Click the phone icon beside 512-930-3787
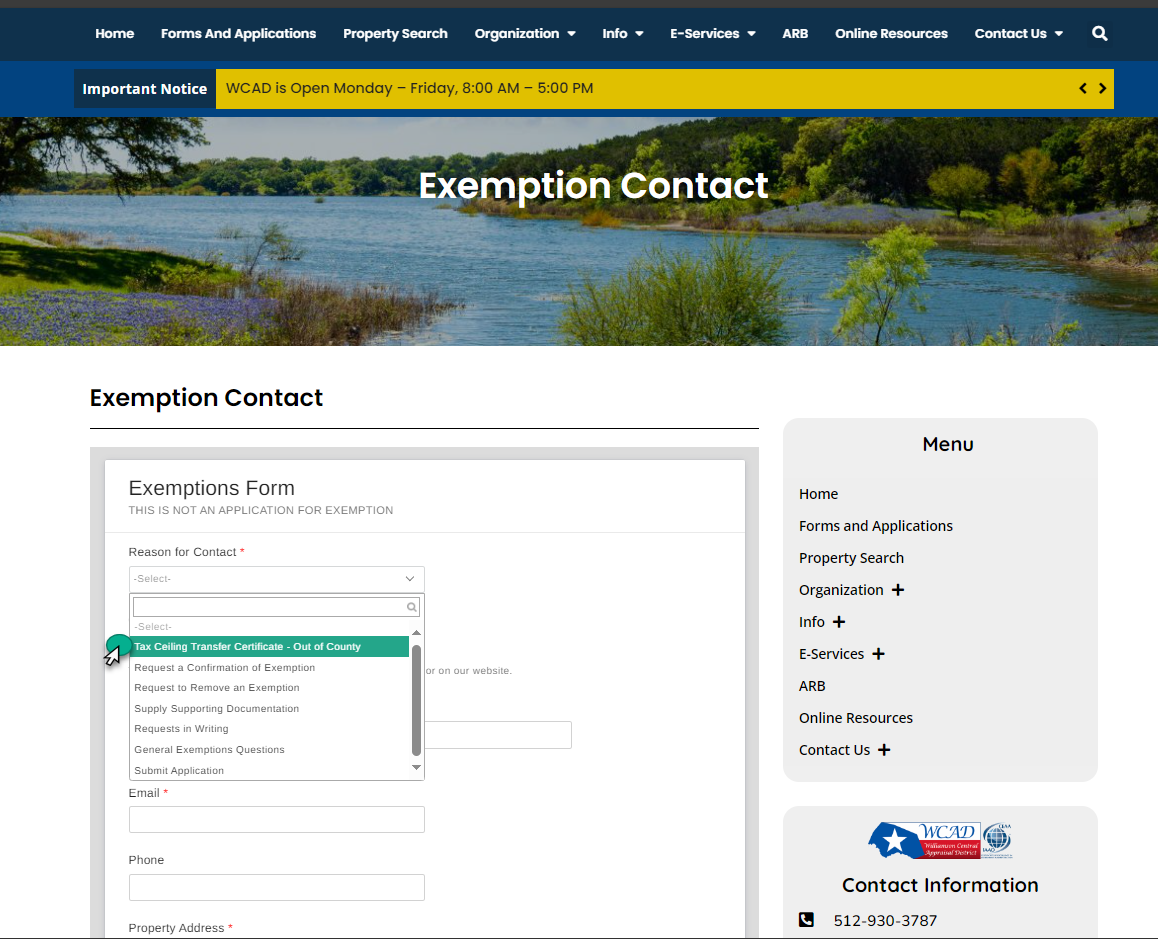Viewport: 1158px width, 939px height. click(806, 920)
